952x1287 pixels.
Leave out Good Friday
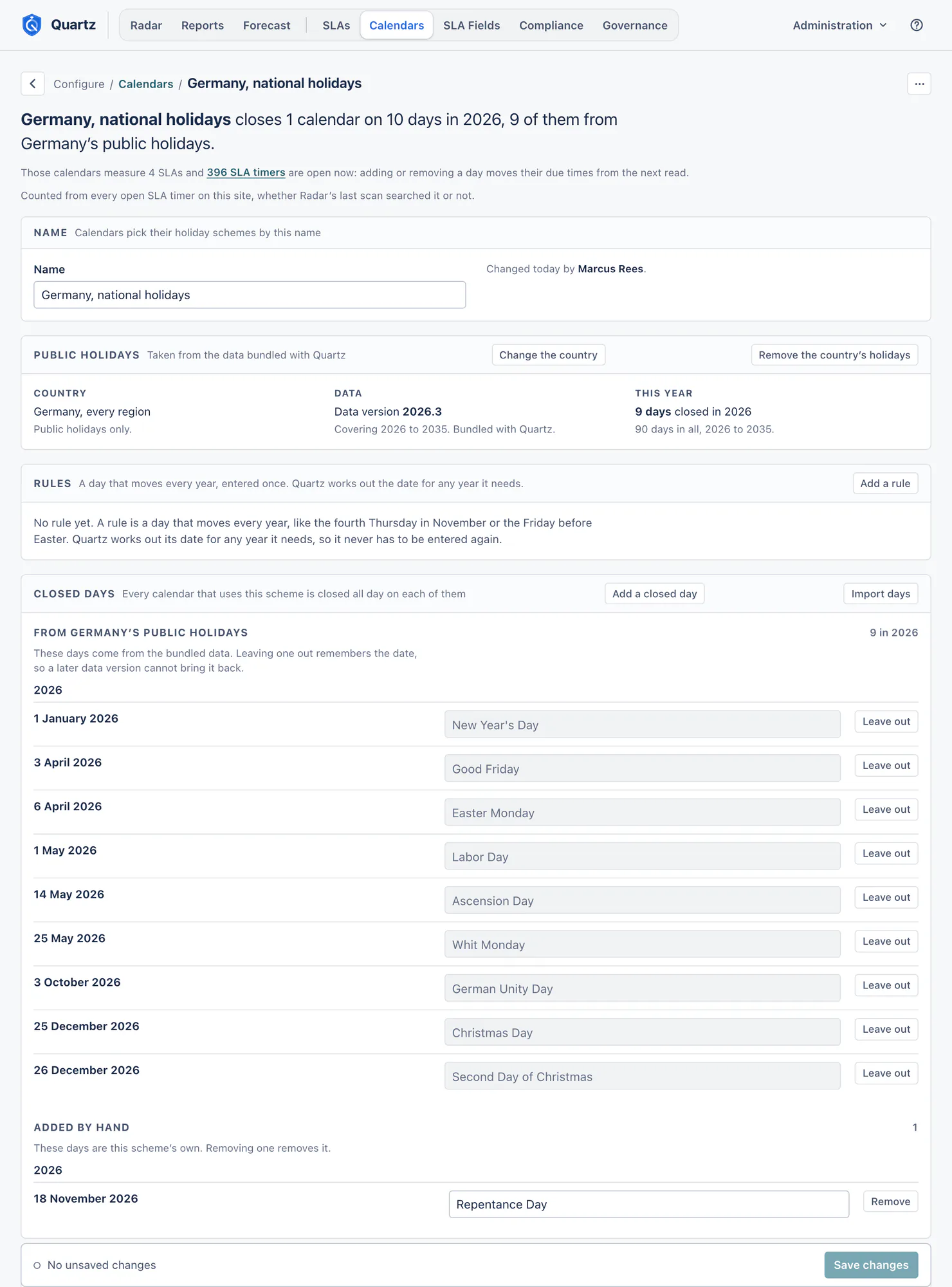(886, 766)
